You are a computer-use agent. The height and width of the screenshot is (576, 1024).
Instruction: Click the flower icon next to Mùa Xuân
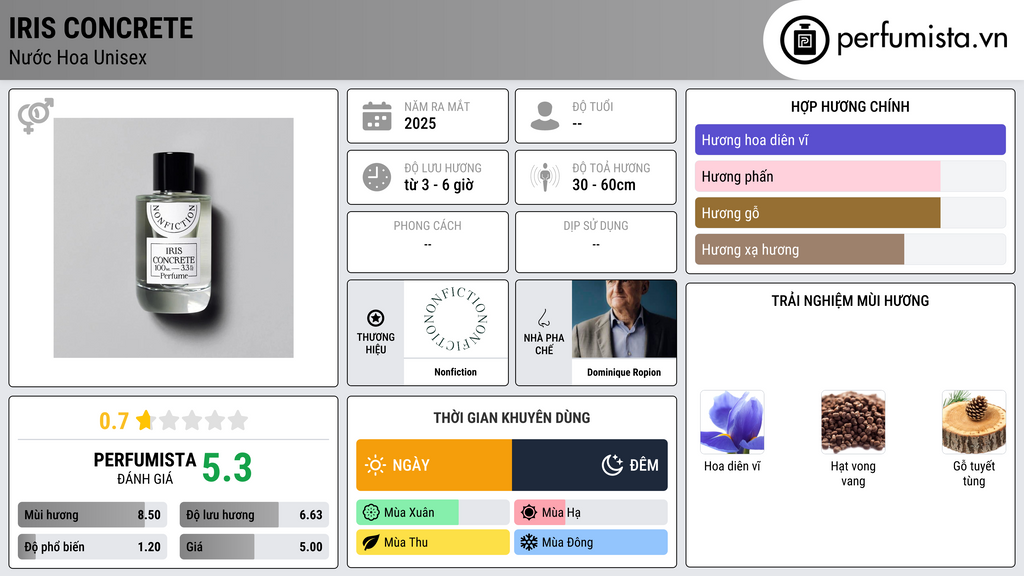pos(371,513)
